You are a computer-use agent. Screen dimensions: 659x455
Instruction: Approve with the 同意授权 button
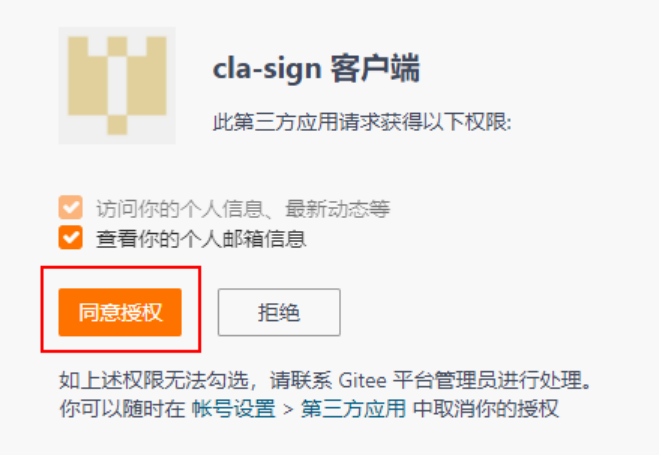120,312
